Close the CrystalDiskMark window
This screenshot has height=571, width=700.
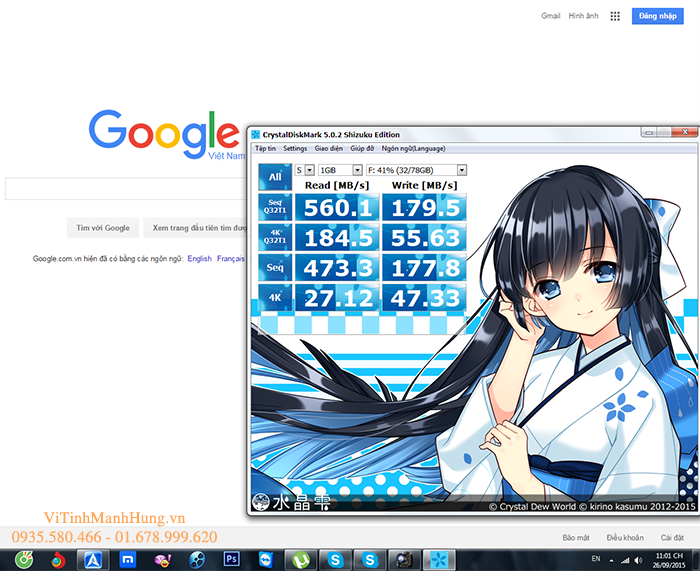(x=684, y=132)
